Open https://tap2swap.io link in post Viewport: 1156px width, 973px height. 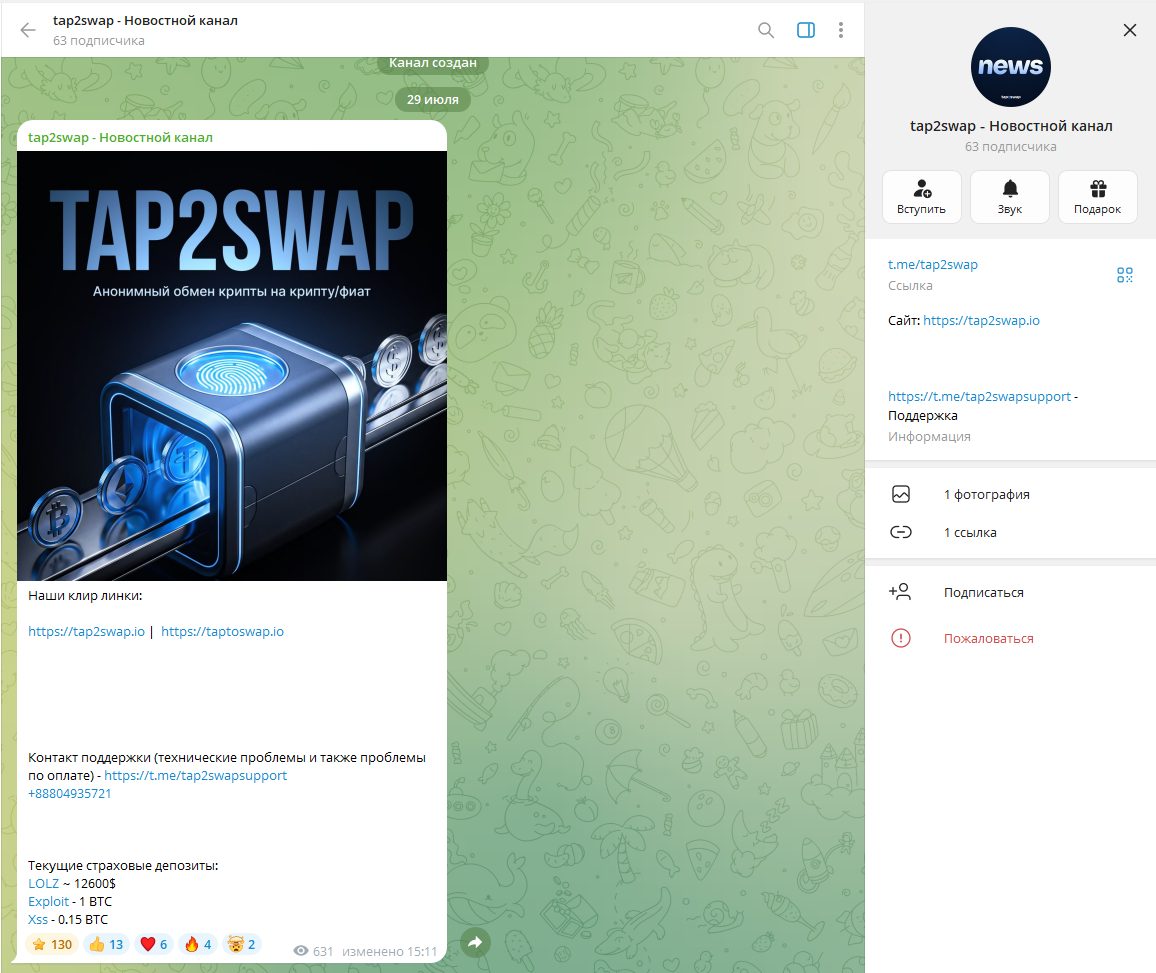pyautogui.click(x=86, y=632)
